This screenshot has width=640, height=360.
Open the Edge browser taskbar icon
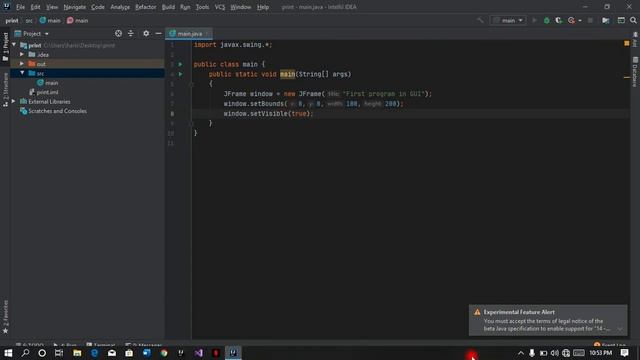click(95, 353)
